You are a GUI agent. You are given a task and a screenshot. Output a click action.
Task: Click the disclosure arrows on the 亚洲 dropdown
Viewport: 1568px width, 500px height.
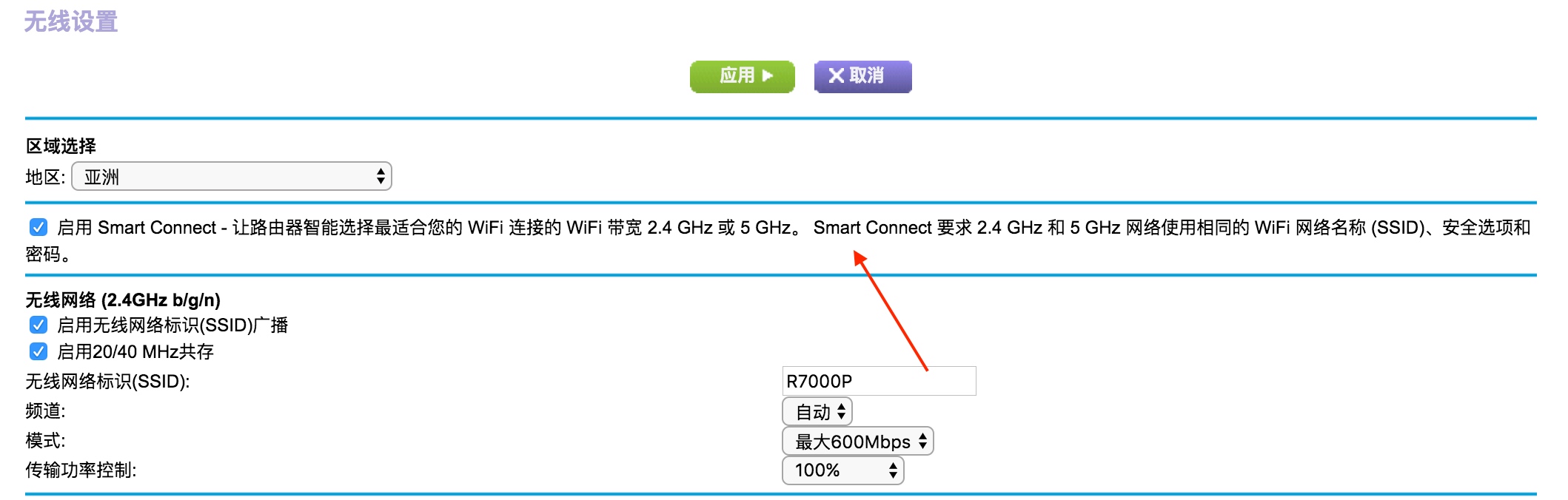382,177
